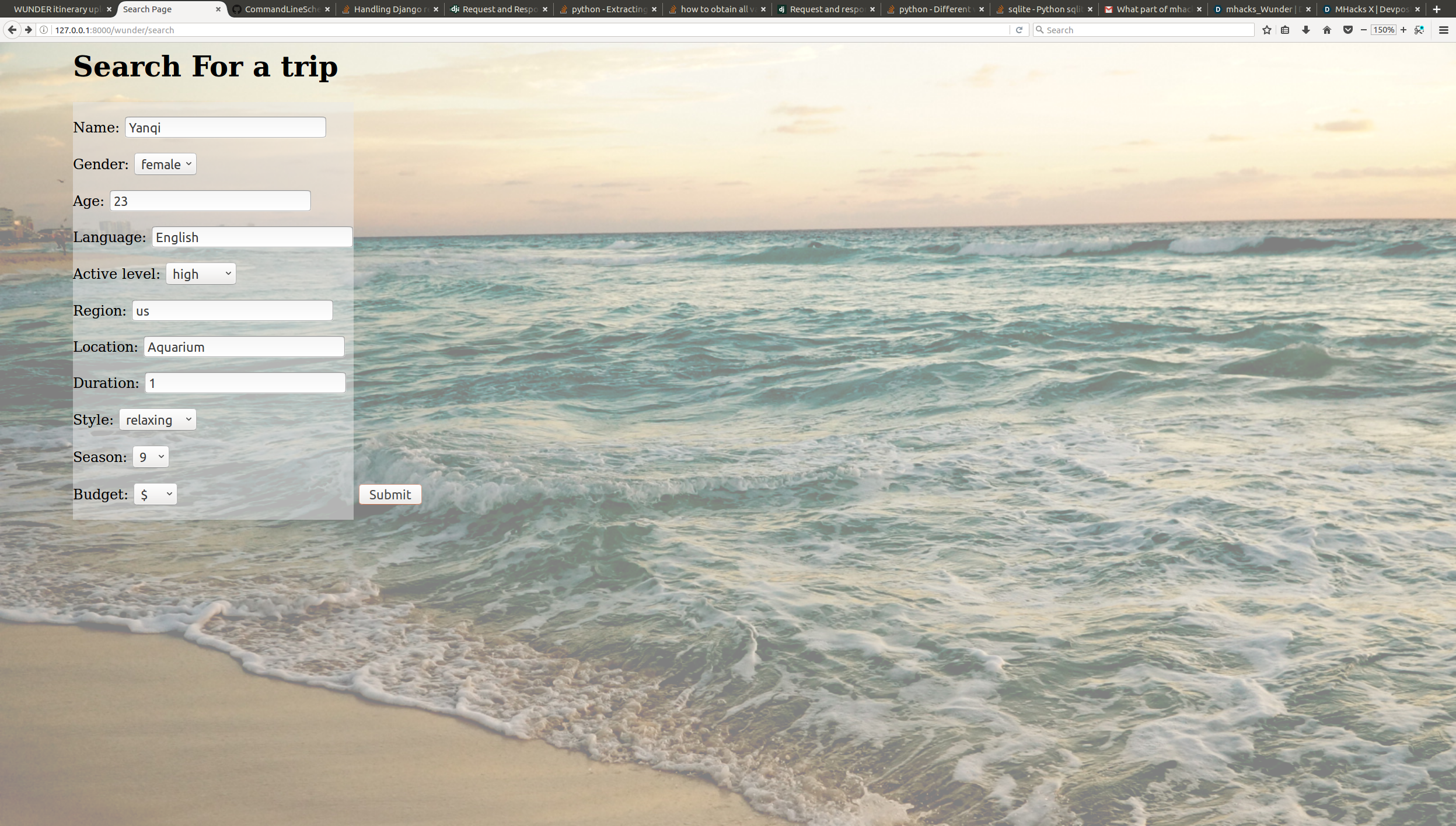Click the screenshots scissors icon

(x=1419, y=30)
